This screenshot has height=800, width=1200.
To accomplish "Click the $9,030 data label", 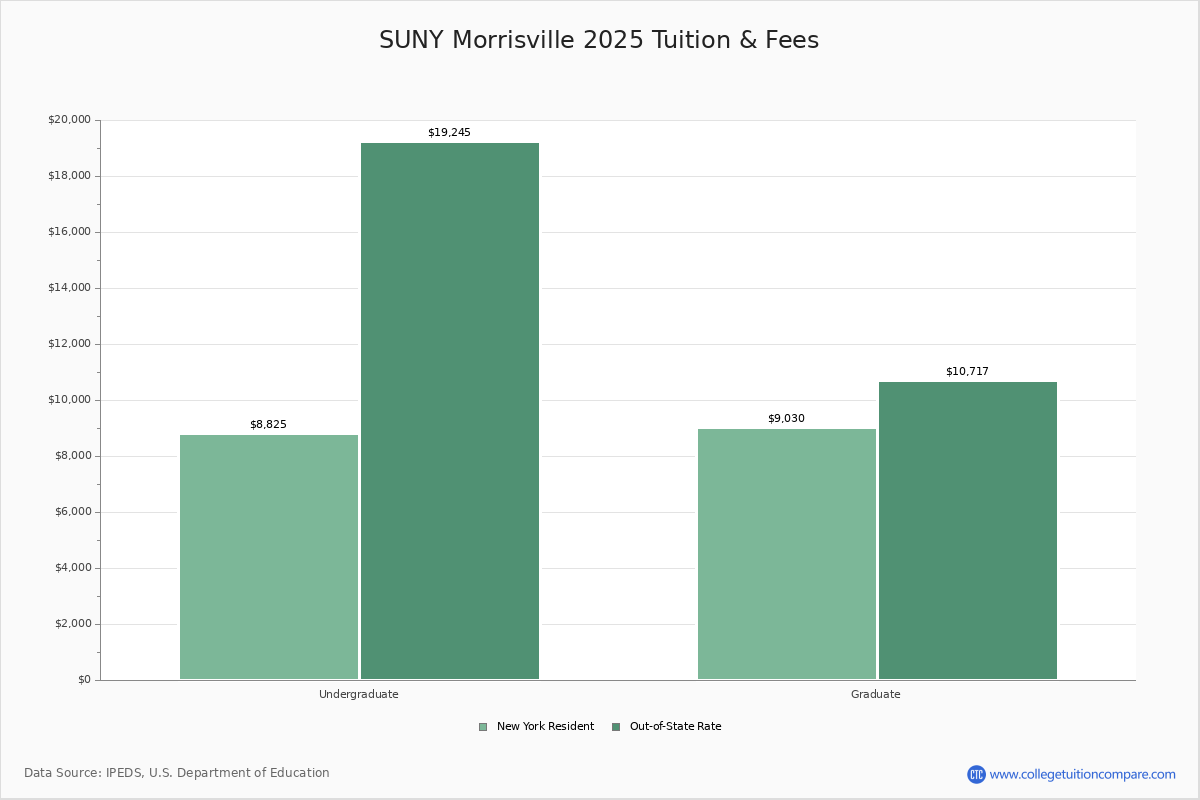I will [786, 418].
